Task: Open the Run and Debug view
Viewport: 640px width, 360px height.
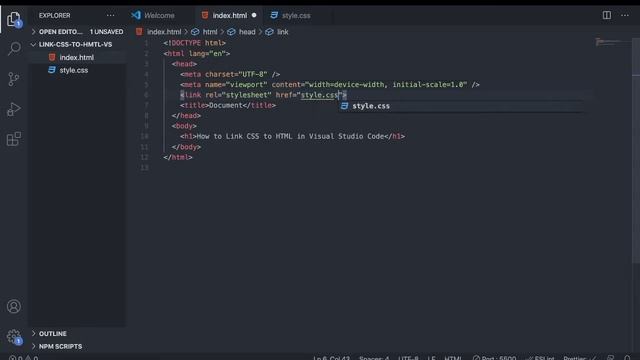Action: coord(14,109)
